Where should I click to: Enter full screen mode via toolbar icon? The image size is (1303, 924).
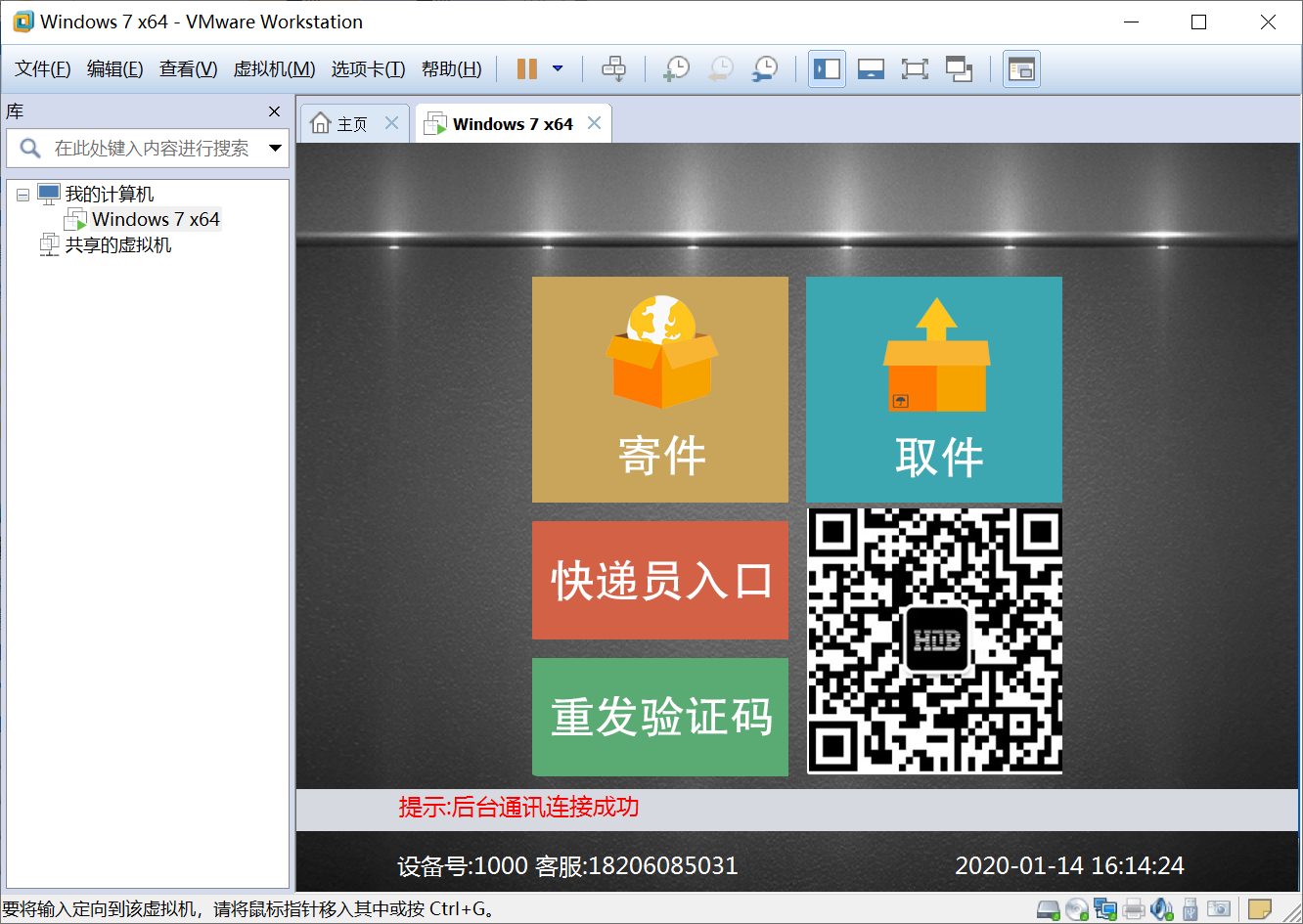point(915,68)
